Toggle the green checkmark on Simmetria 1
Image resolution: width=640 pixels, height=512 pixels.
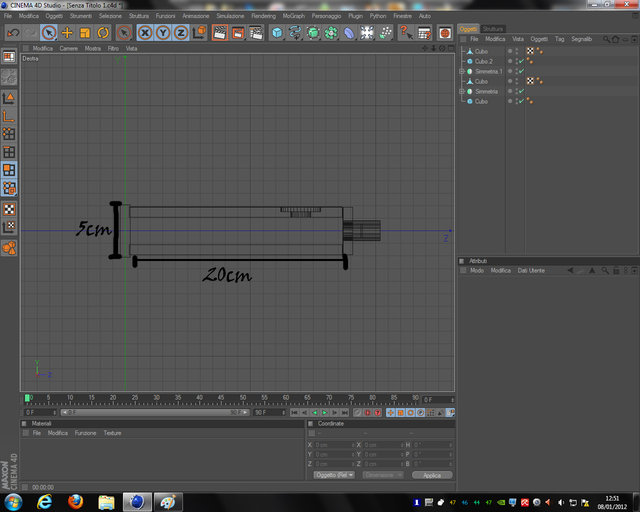[x=521, y=71]
